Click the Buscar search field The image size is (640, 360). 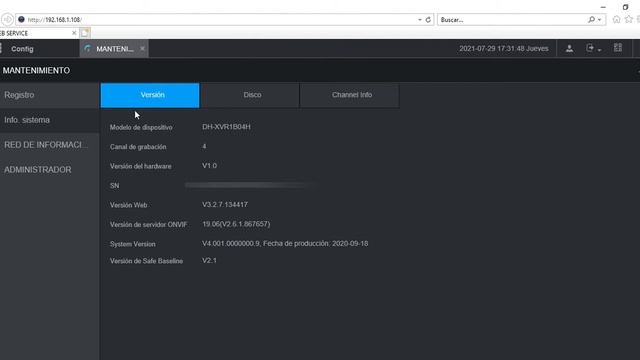[x=512, y=20]
